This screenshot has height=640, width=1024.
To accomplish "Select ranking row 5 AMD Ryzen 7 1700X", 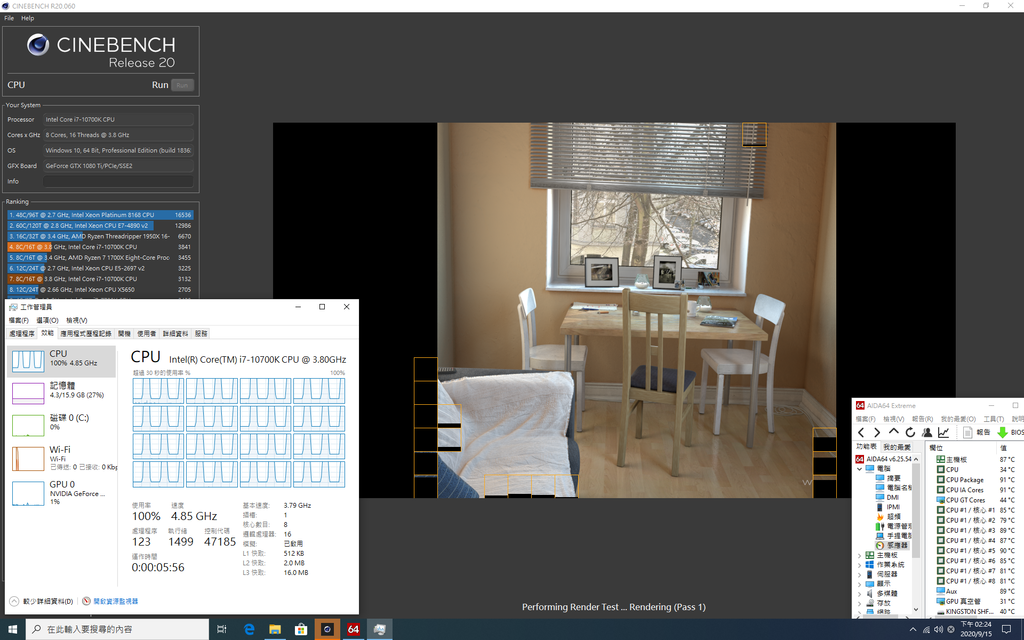I will 100,257.
